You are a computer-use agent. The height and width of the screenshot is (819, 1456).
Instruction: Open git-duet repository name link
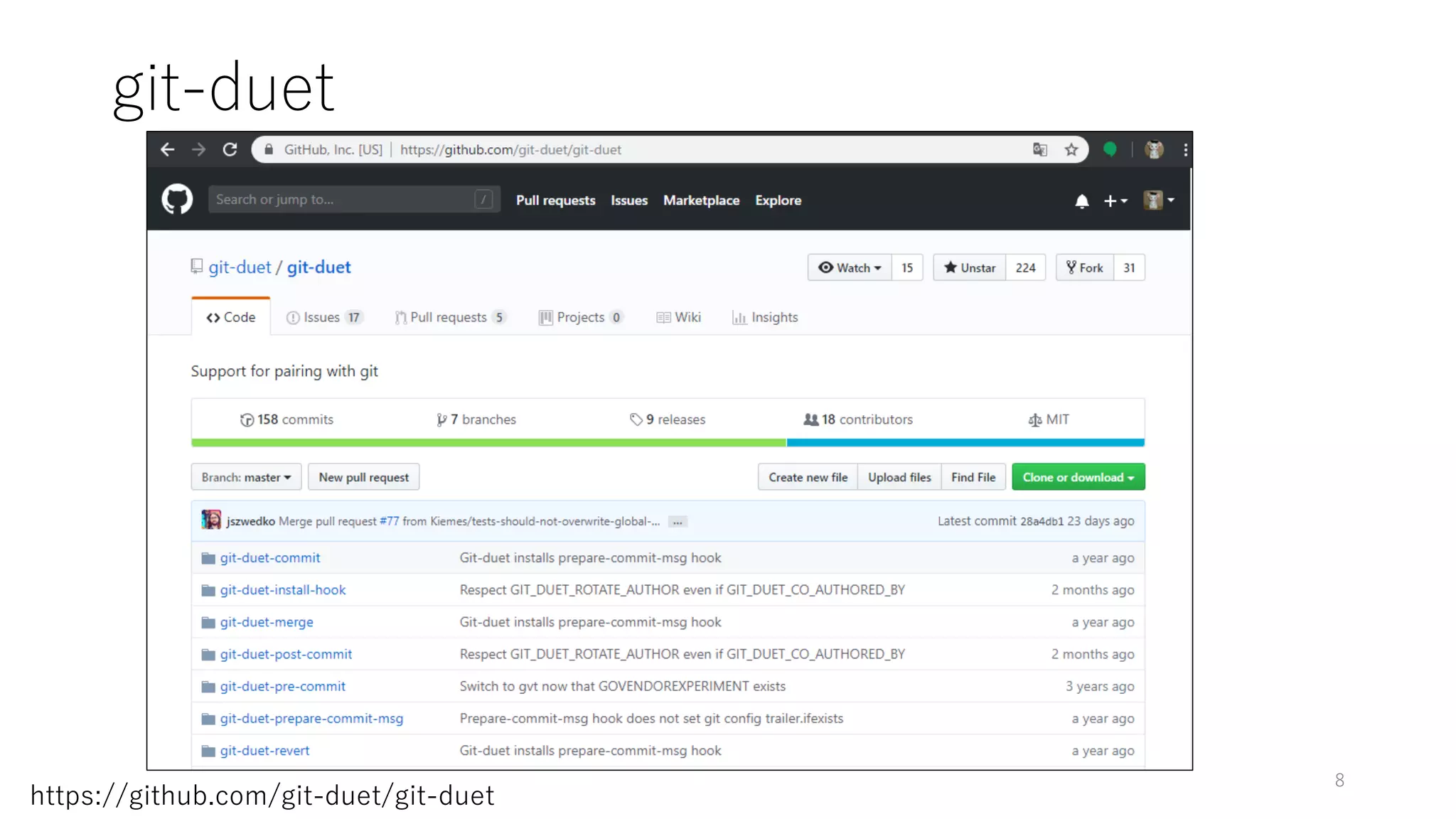pos(319,267)
